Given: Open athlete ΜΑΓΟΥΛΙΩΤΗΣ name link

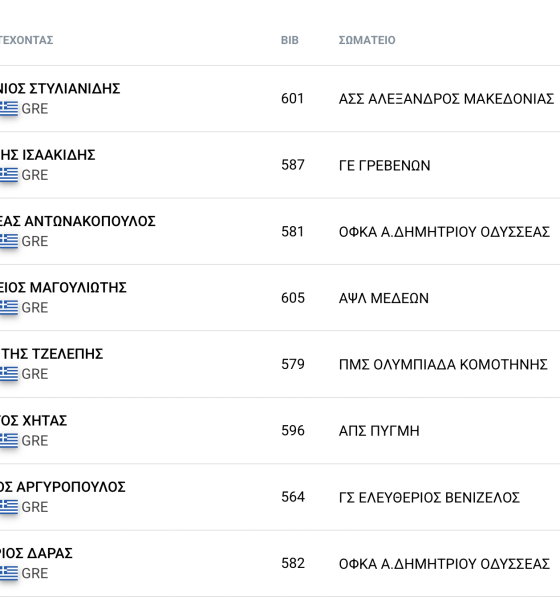Looking at the screenshot, I should 63,287.
